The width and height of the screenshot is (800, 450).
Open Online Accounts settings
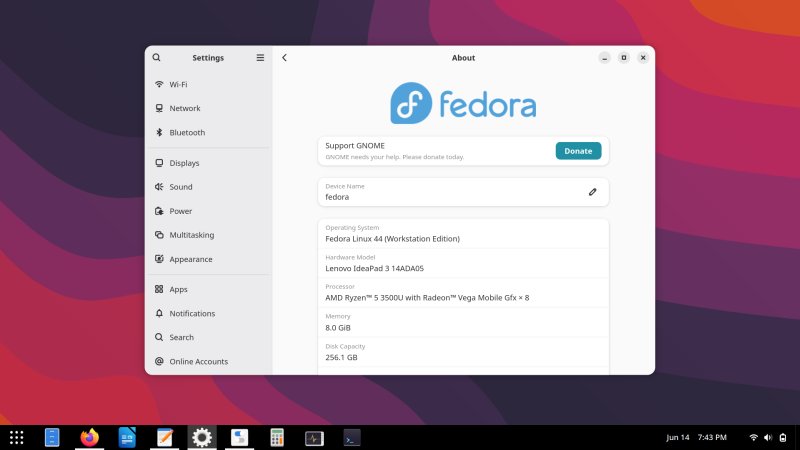[208, 361]
